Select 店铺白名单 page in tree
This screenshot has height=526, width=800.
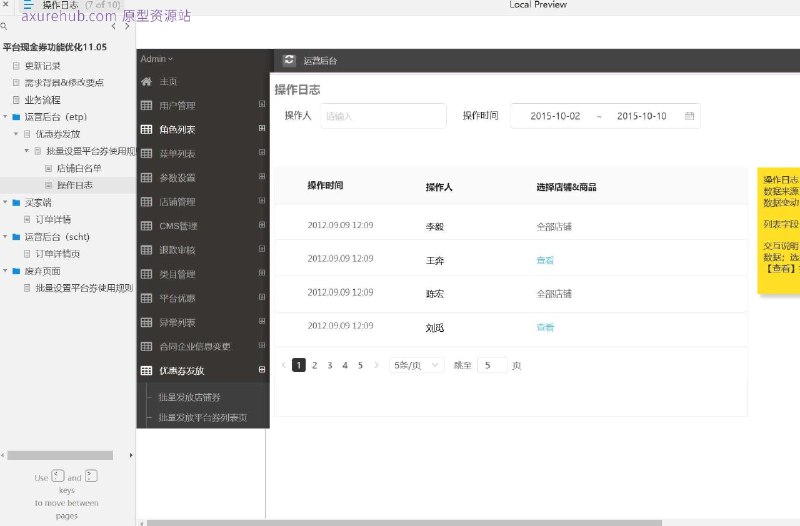[x=79, y=168]
